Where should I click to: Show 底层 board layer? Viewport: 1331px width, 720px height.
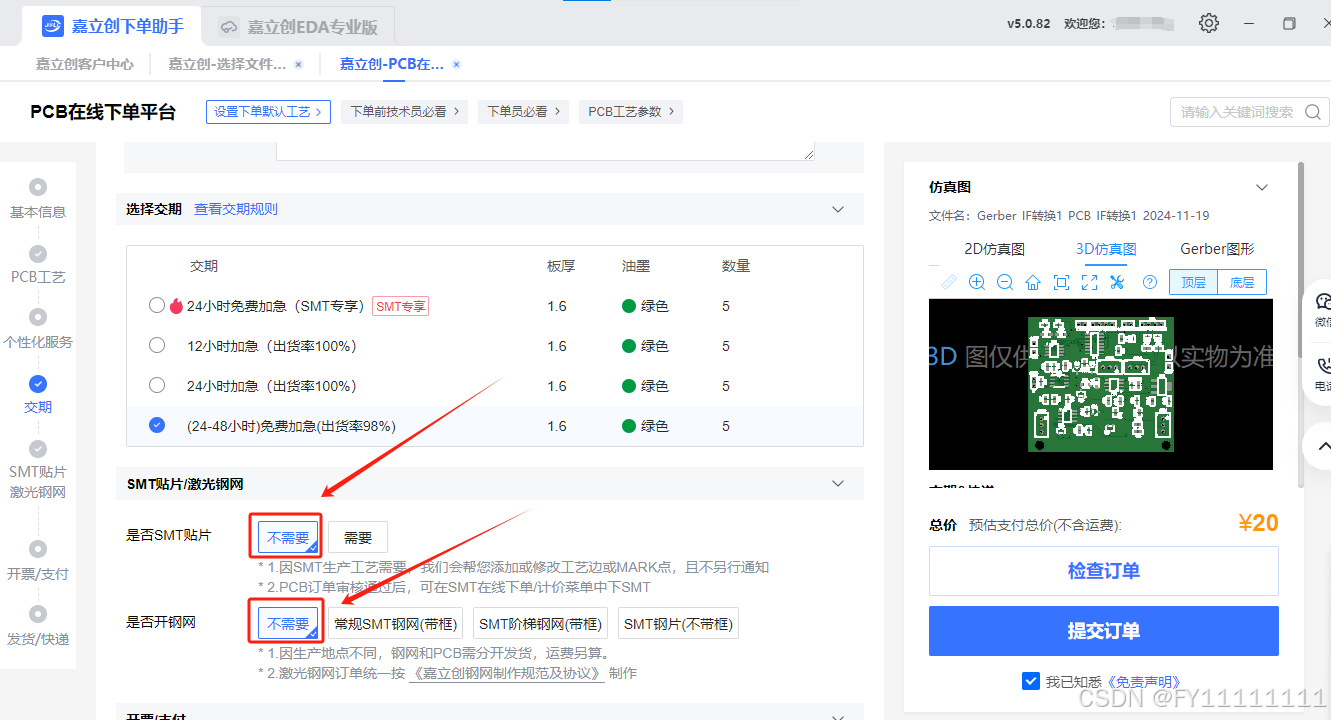point(1242,282)
